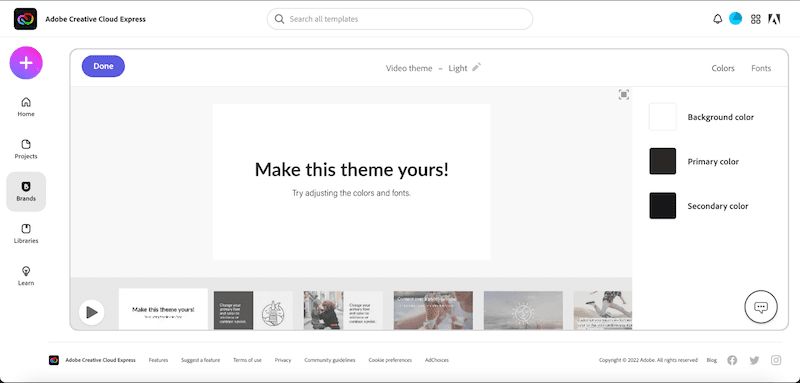The height and width of the screenshot is (383, 800).
Task: Select the street photo split slide thumbnail
Action: [343, 310]
